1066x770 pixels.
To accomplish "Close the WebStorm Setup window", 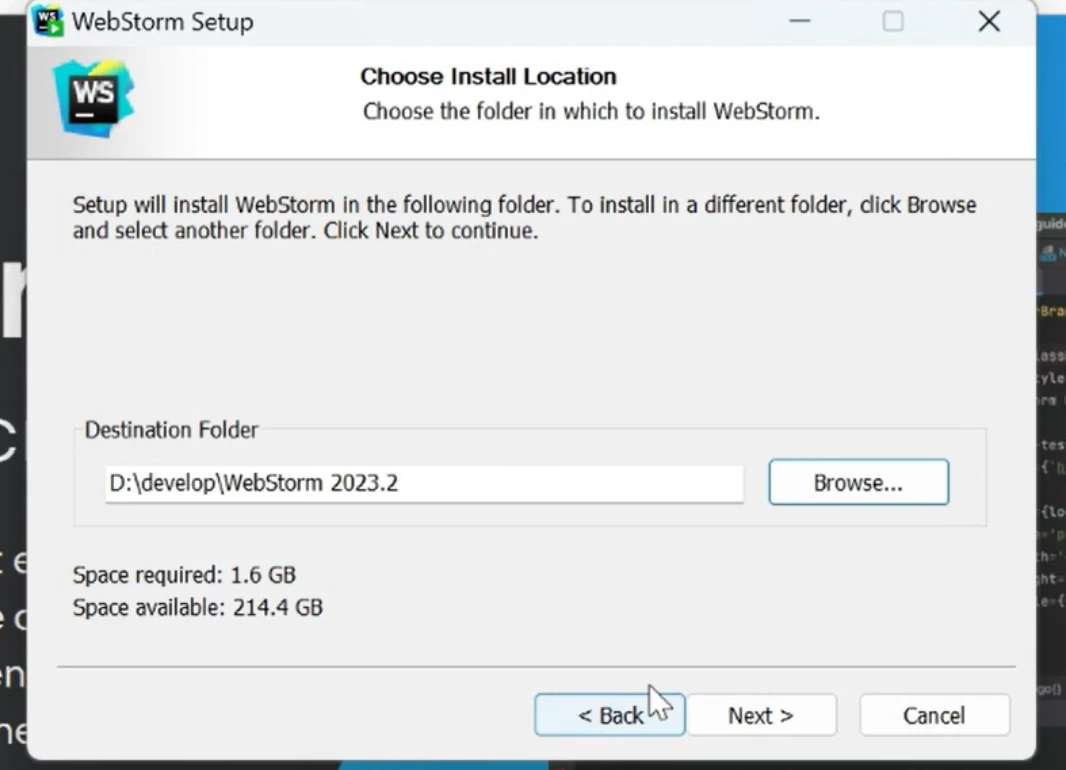I will (x=989, y=21).
